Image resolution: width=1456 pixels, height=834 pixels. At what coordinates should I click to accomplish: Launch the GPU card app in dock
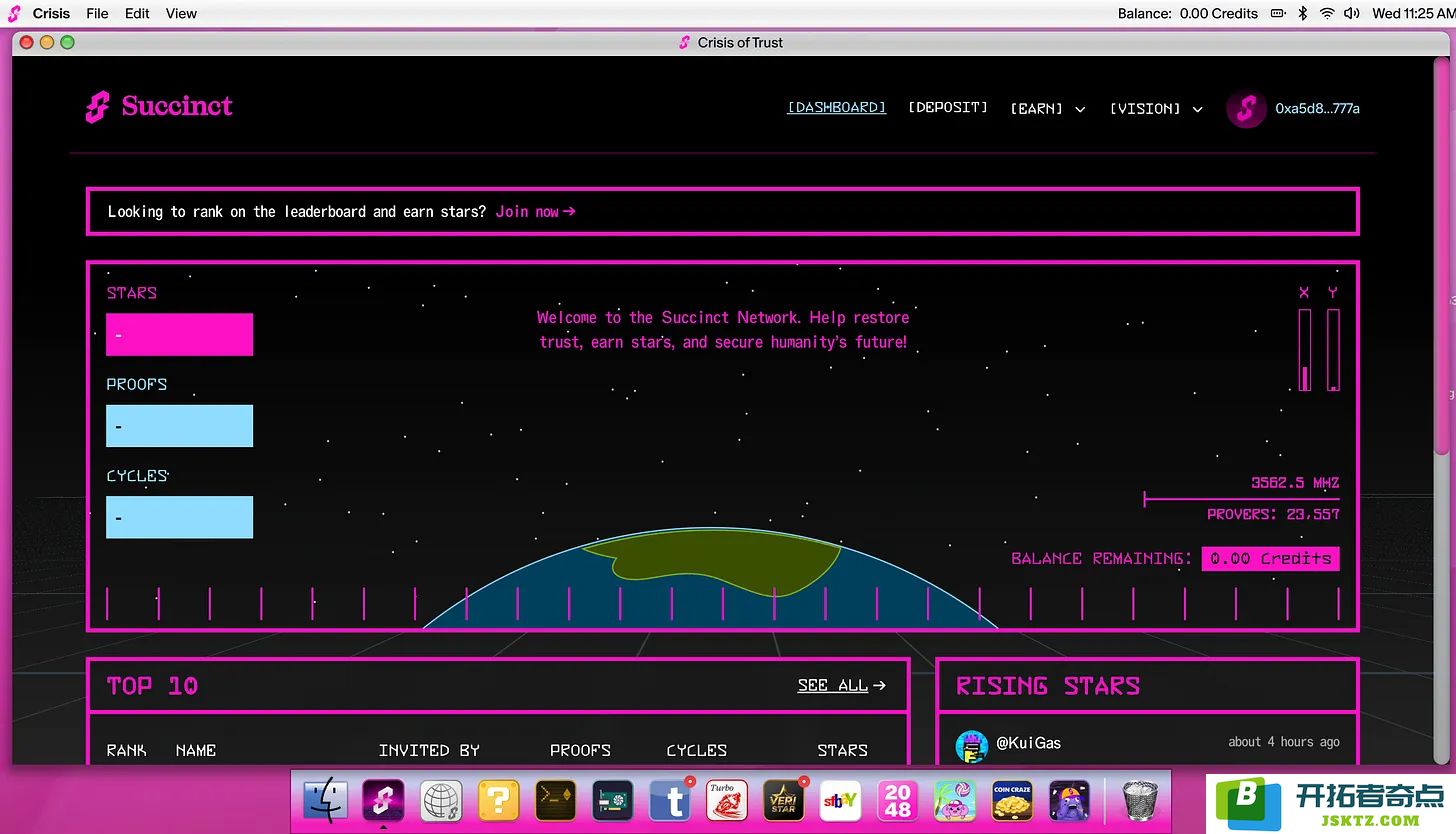click(x=612, y=801)
